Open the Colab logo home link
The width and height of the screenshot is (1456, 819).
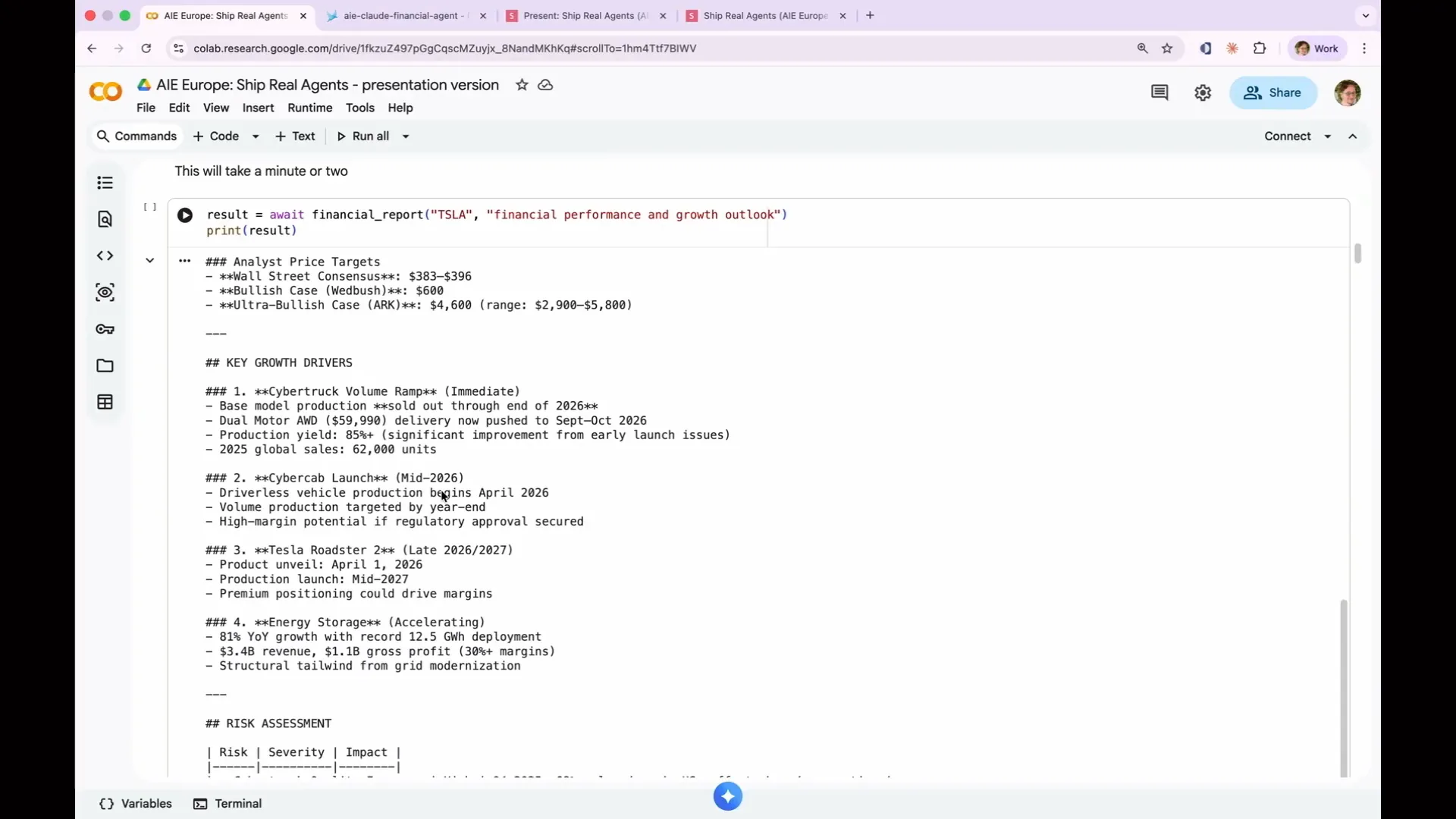105,93
